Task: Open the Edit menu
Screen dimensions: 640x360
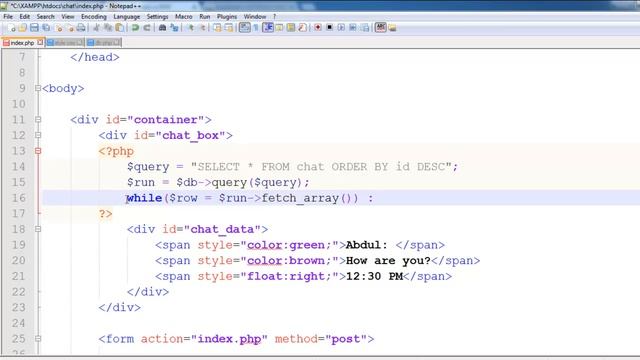Action: (24, 16)
